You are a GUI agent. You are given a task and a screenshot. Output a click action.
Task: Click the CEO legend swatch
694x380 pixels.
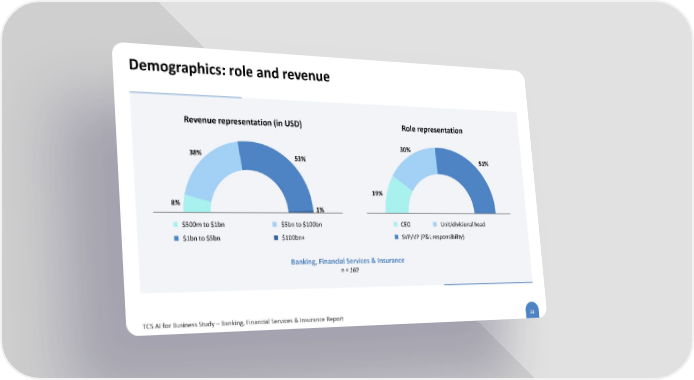point(395,224)
